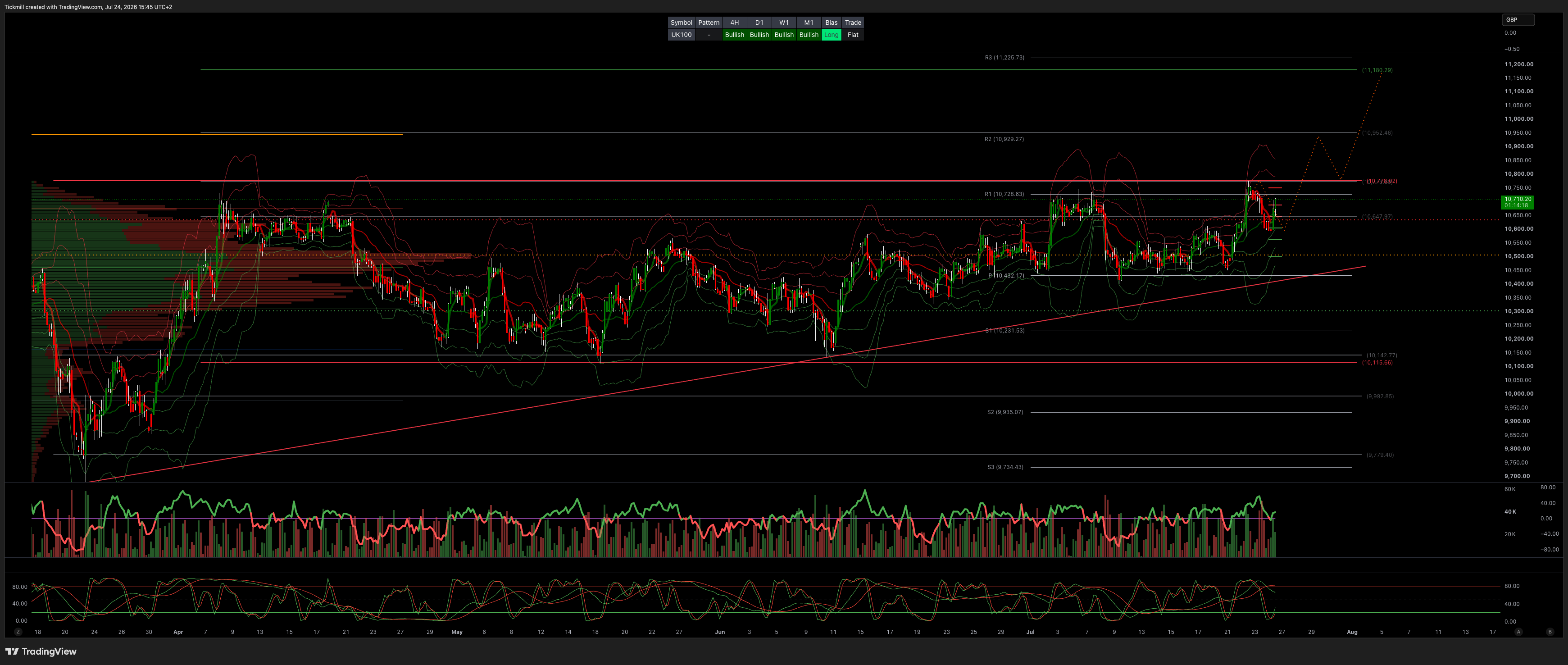Click the Jul marker on time axis

pyautogui.click(x=1031, y=632)
